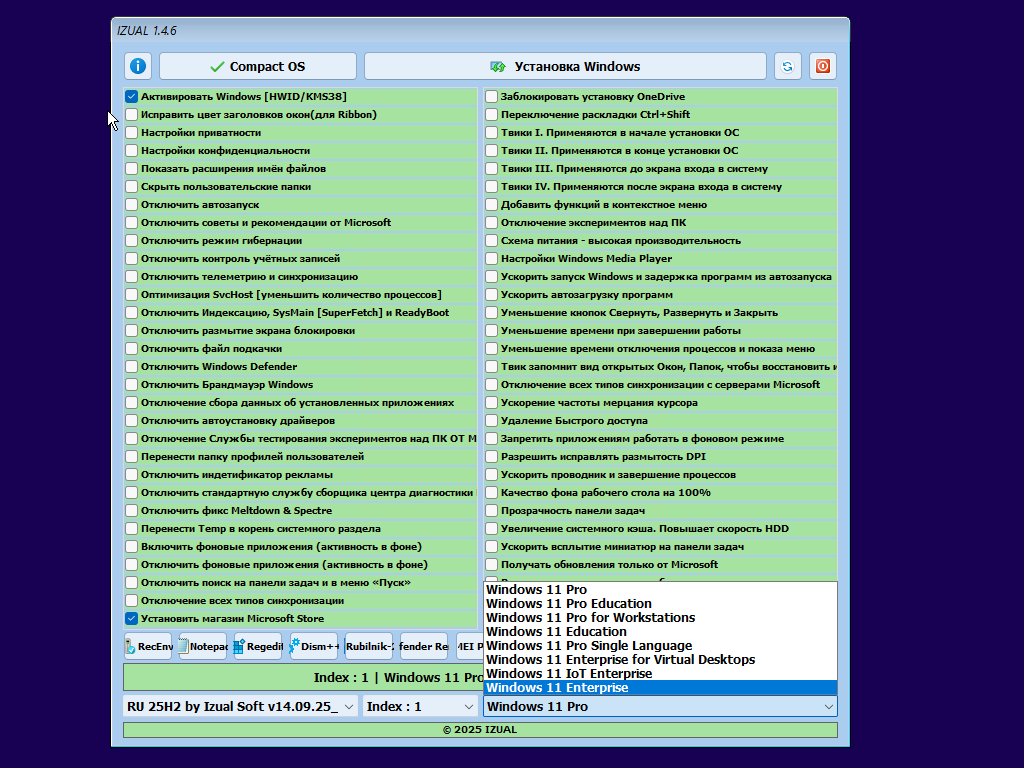
Task: Enable Получать обновления только от Microsoft
Action: (492, 564)
